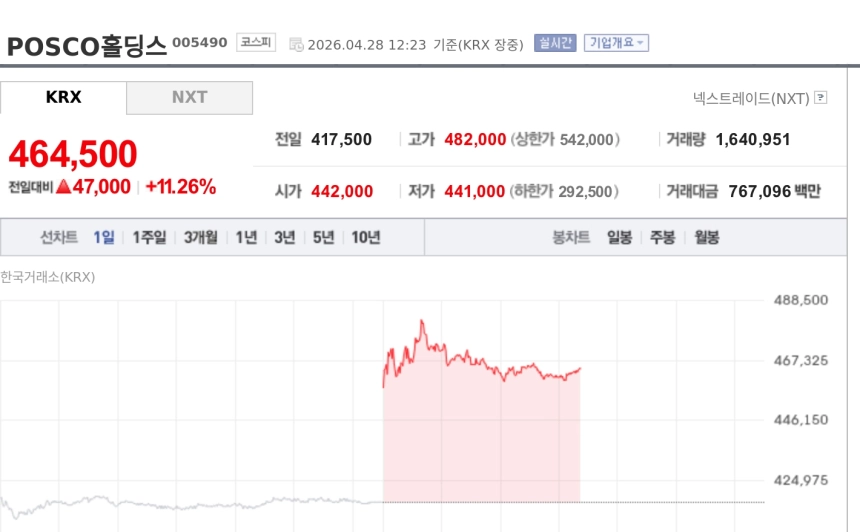Select the 1주일 line chart period
The image size is (860, 532).
pos(149,238)
